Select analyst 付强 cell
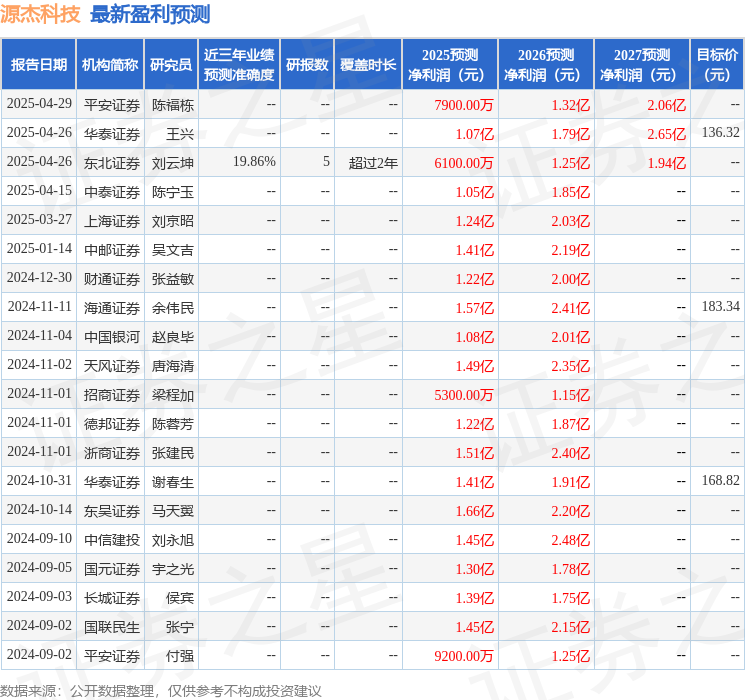 [x=171, y=655]
